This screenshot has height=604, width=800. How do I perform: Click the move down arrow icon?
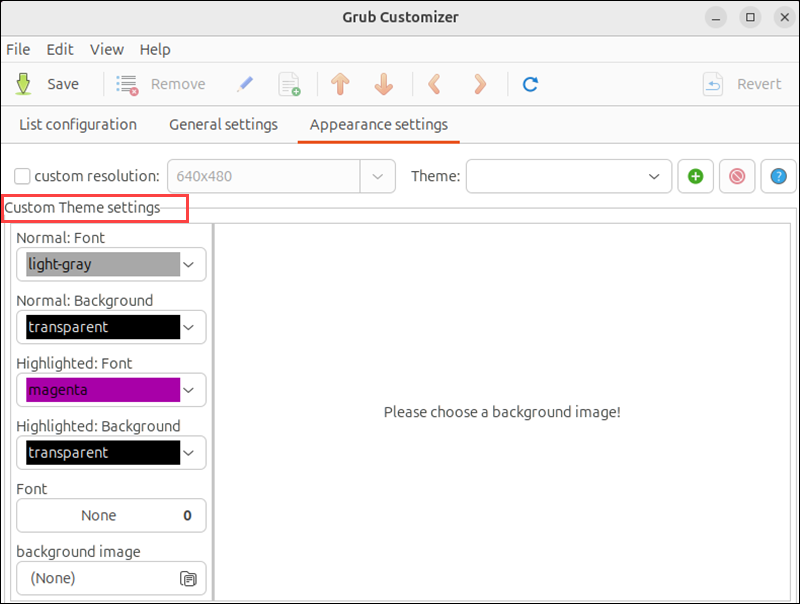click(384, 84)
